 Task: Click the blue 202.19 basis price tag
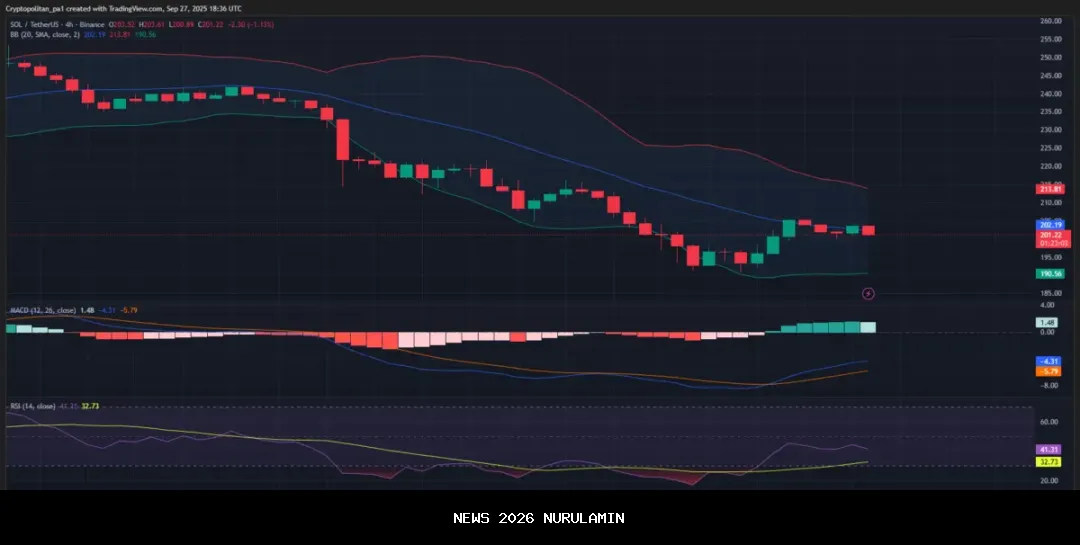[1050, 225]
